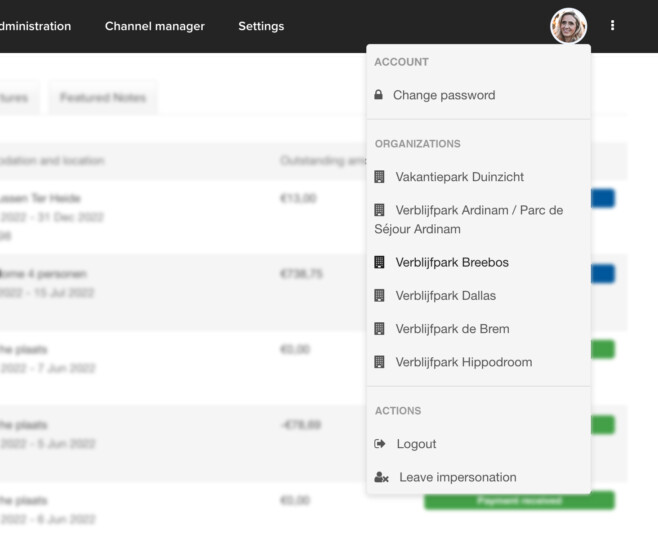This screenshot has width=658, height=543.
Task: Click the building icon beside Verblijfpark de Brem
Action: pos(380,329)
